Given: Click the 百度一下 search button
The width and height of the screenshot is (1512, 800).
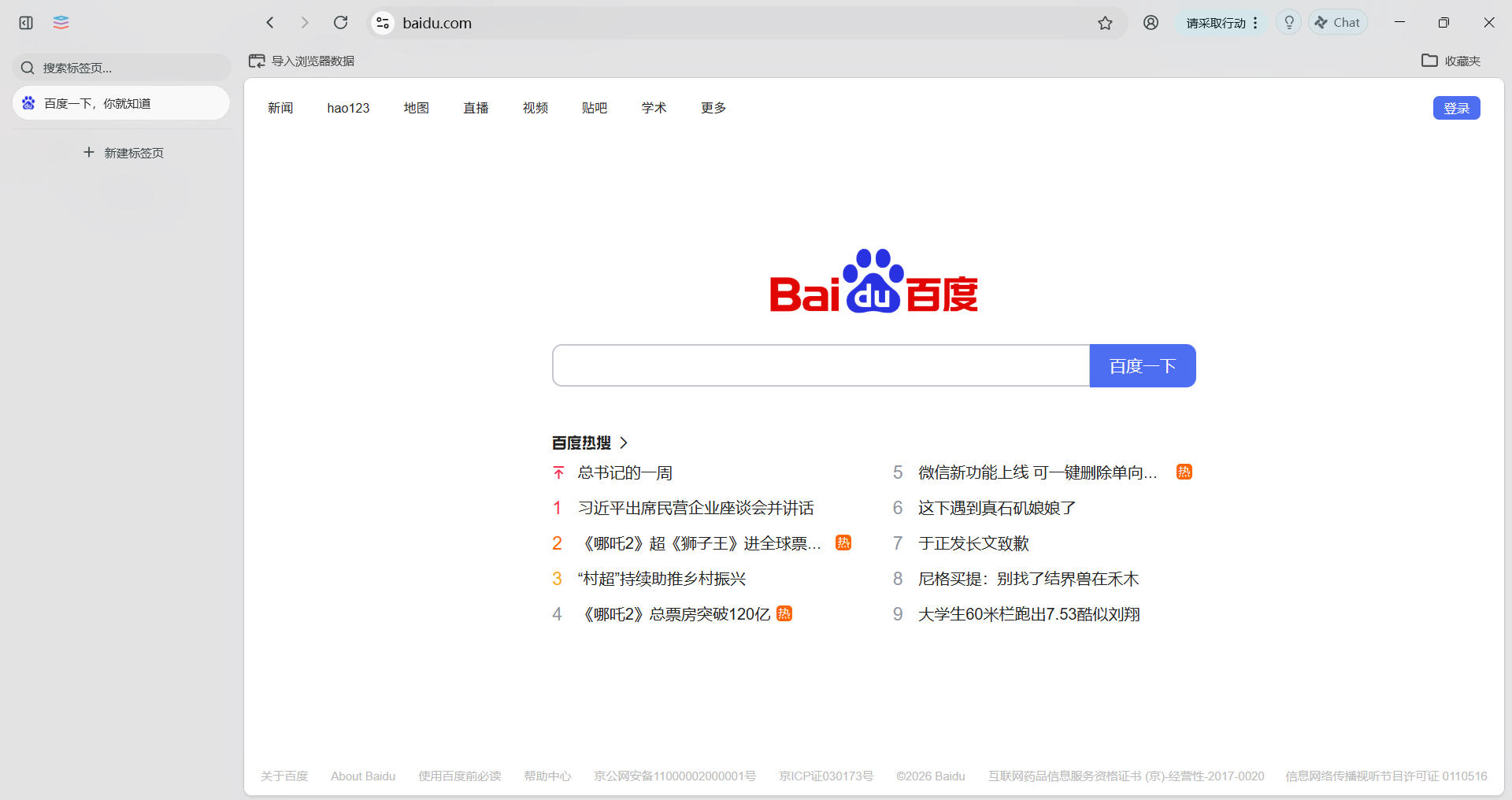Looking at the screenshot, I should click(x=1142, y=366).
